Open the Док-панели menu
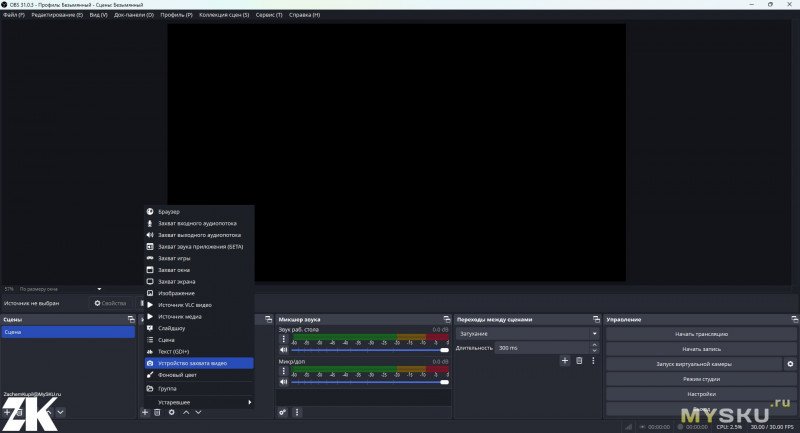Image resolution: width=800 pixels, height=433 pixels. [134, 15]
